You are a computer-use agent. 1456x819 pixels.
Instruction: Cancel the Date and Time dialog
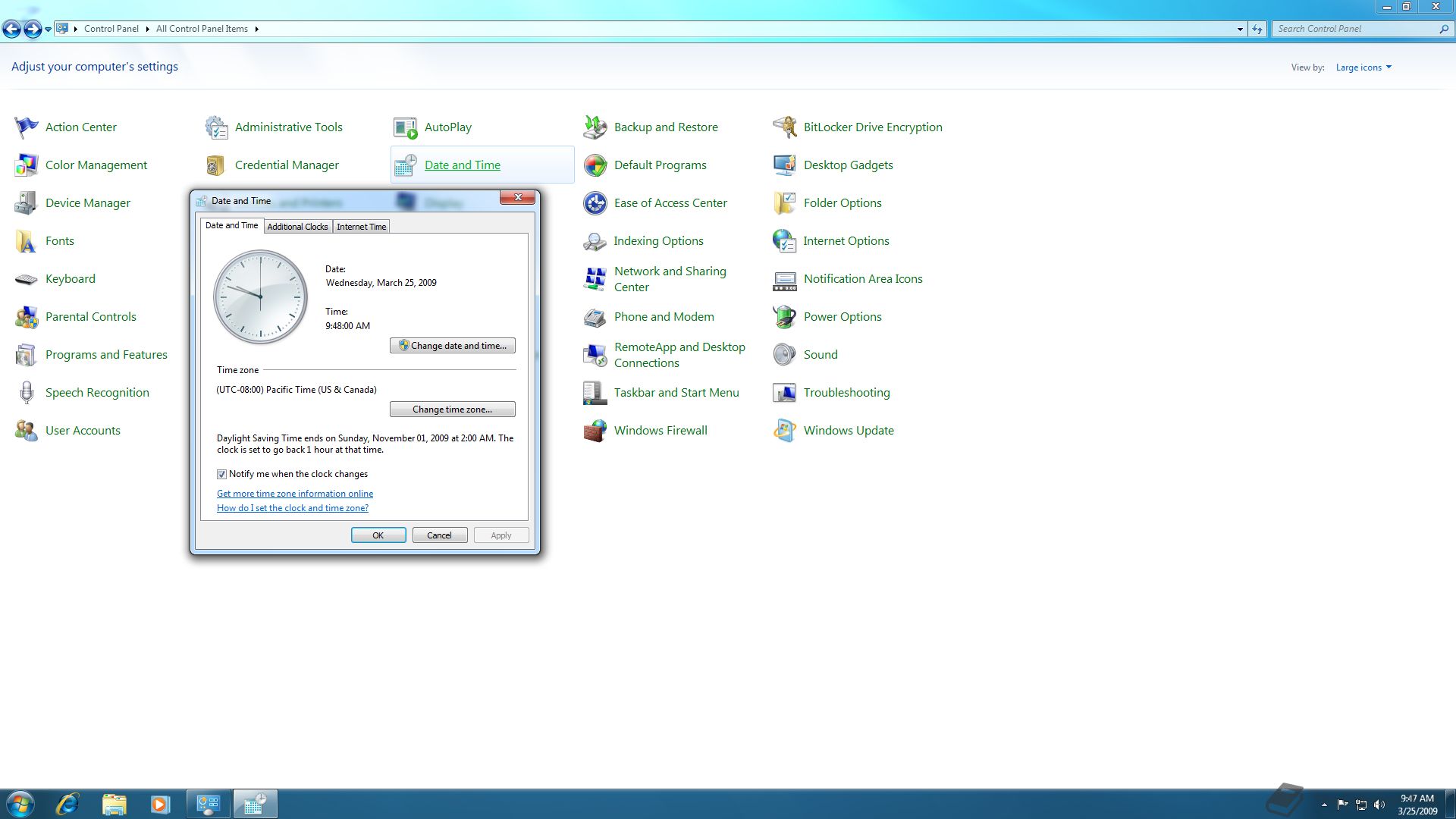click(x=439, y=535)
